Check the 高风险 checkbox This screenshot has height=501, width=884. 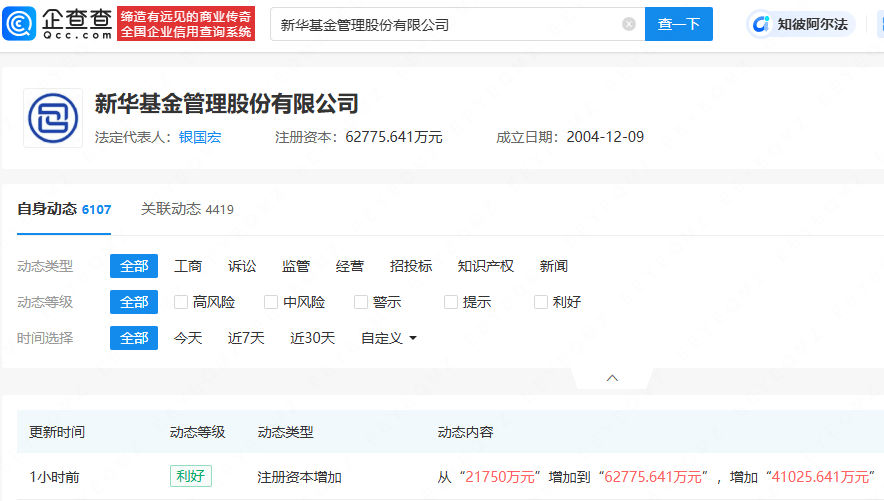pos(181,302)
